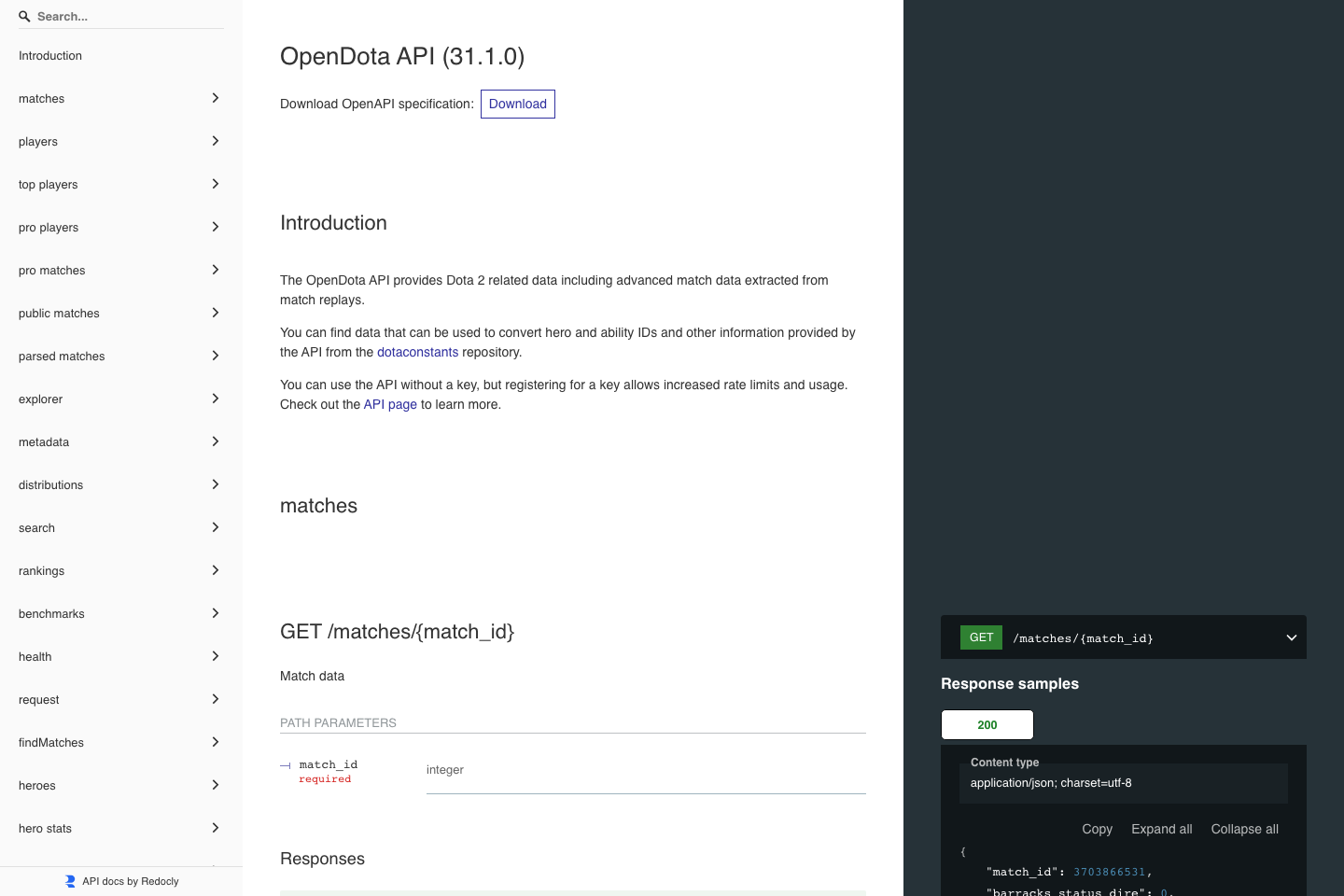Expand the /matches/{match_id} request dropdown
The image size is (1344, 896).
1292,637
